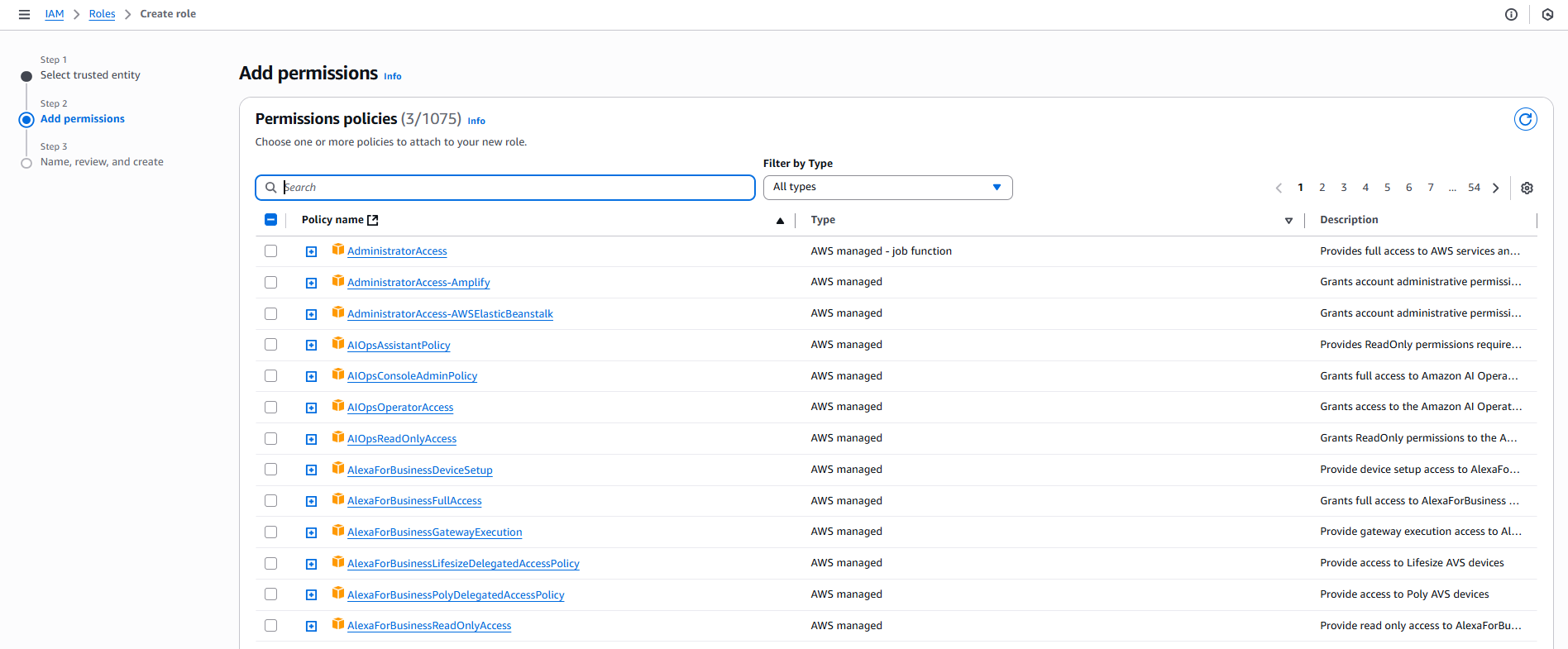Expand AlexaForBusinessFullAccess policy details
The image size is (1568, 649).
pyautogui.click(x=311, y=502)
